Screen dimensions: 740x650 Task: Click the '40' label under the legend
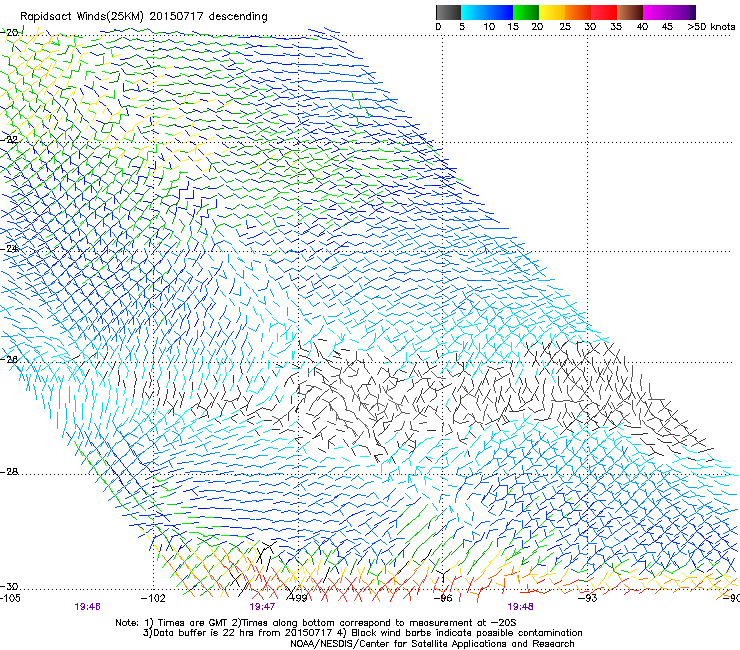(642, 26)
